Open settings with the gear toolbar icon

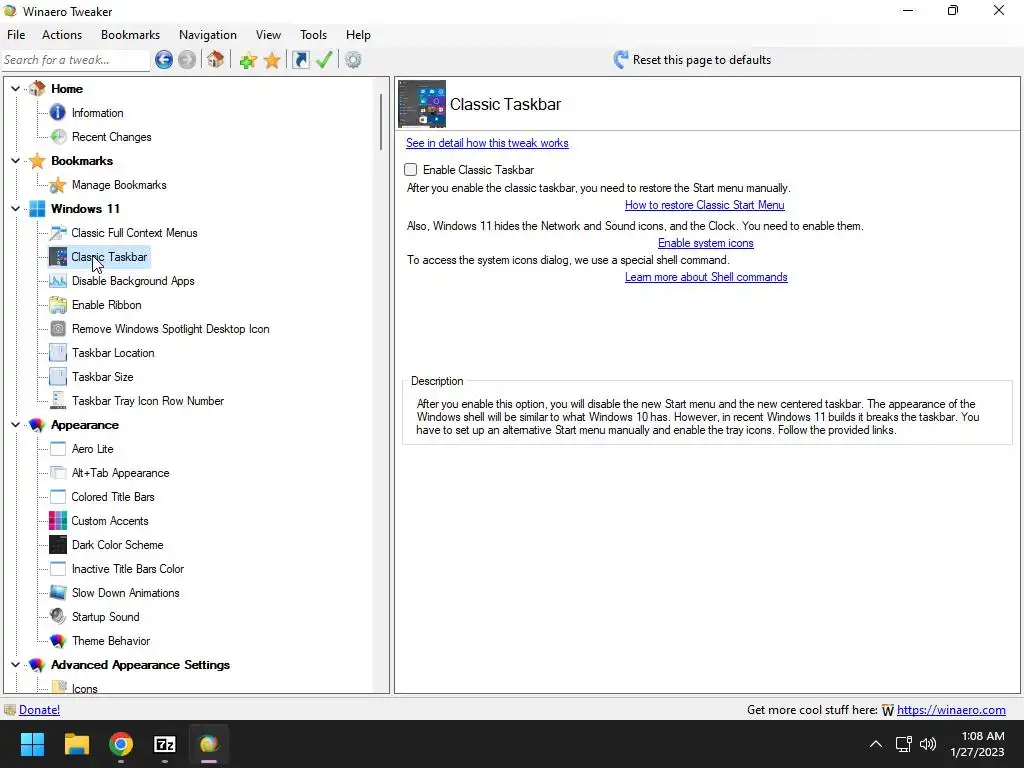[x=353, y=60]
